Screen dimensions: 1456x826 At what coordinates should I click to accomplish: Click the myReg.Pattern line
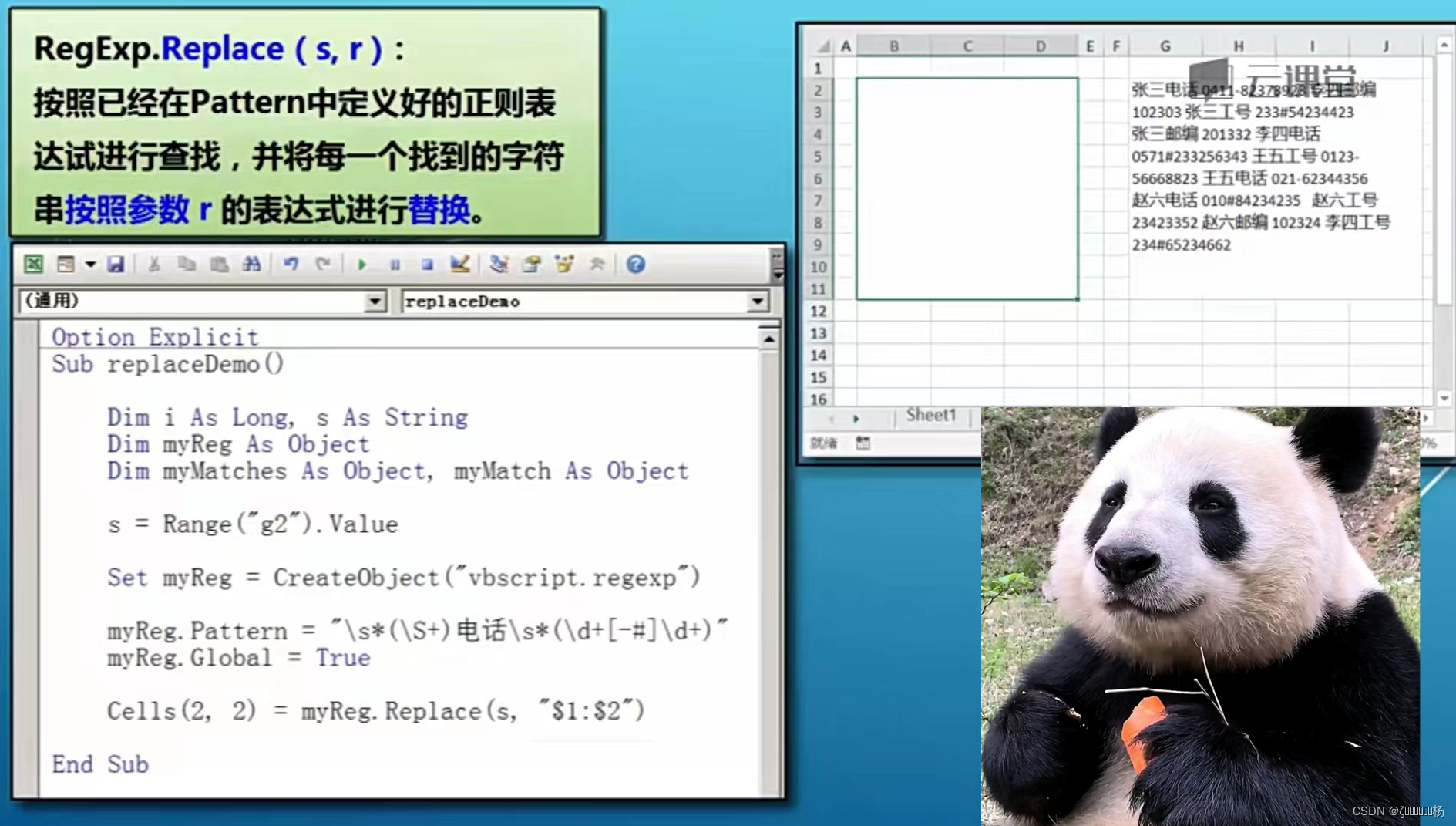pos(417,631)
